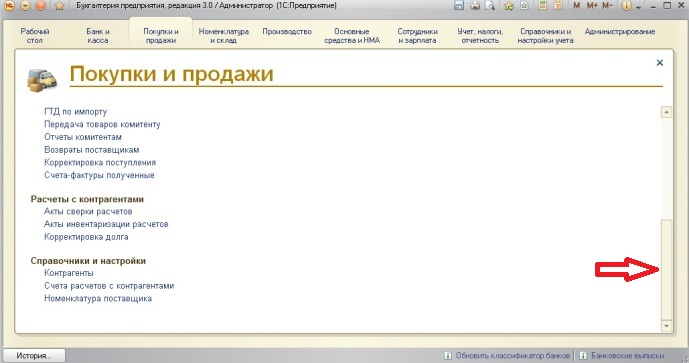
Task: Open Корректировка долга link
Action: (x=86, y=237)
